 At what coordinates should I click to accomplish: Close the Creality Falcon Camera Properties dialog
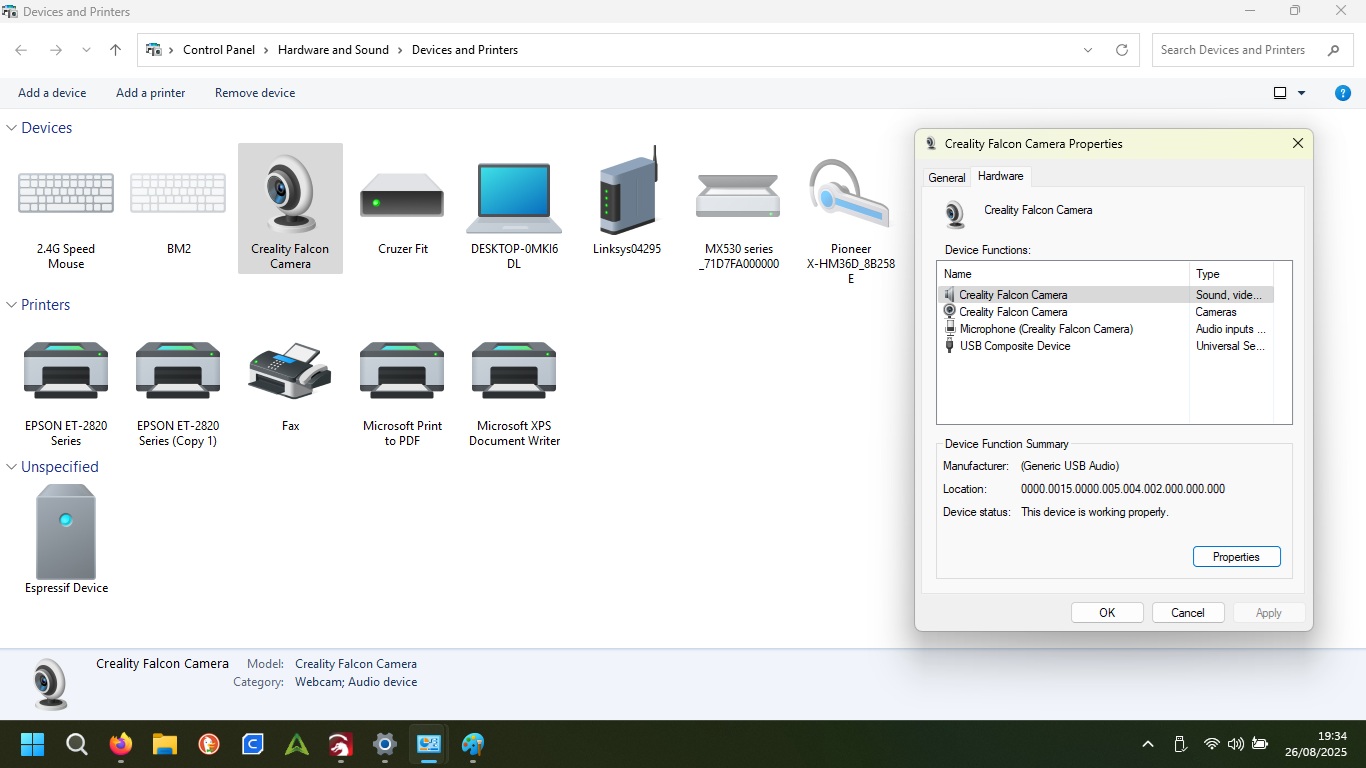(1298, 144)
